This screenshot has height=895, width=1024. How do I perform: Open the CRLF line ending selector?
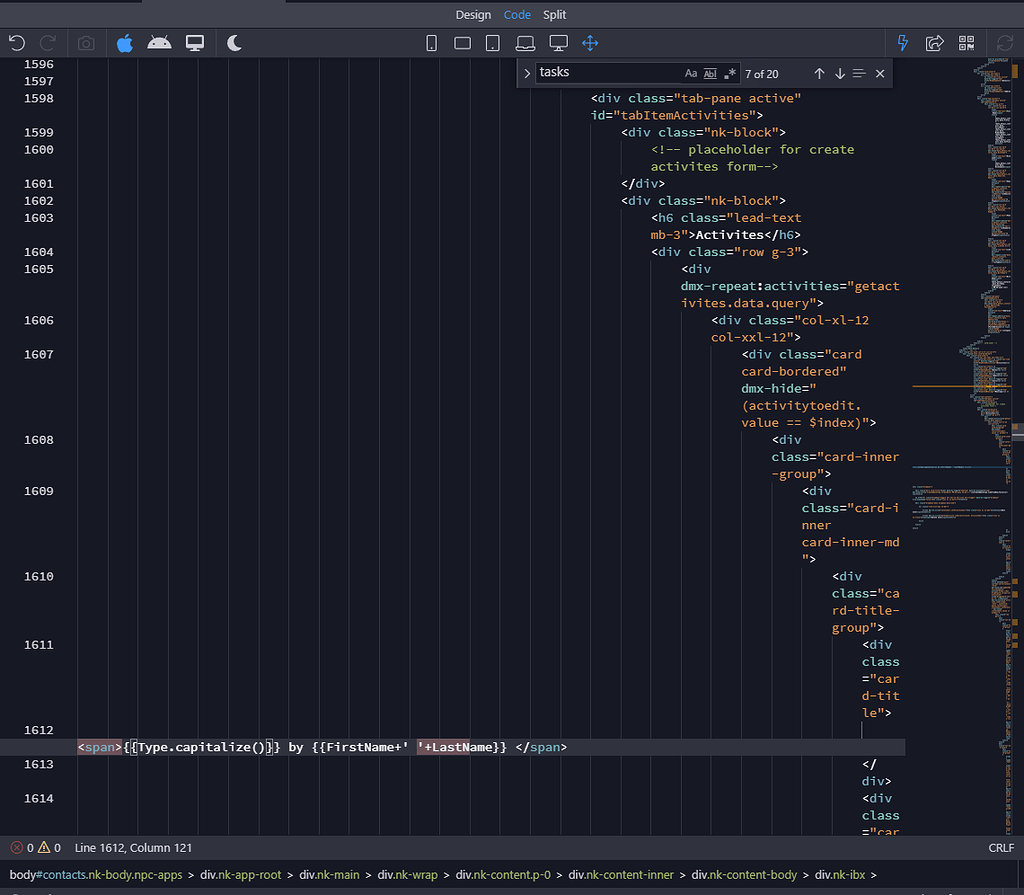(x=1001, y=847)
